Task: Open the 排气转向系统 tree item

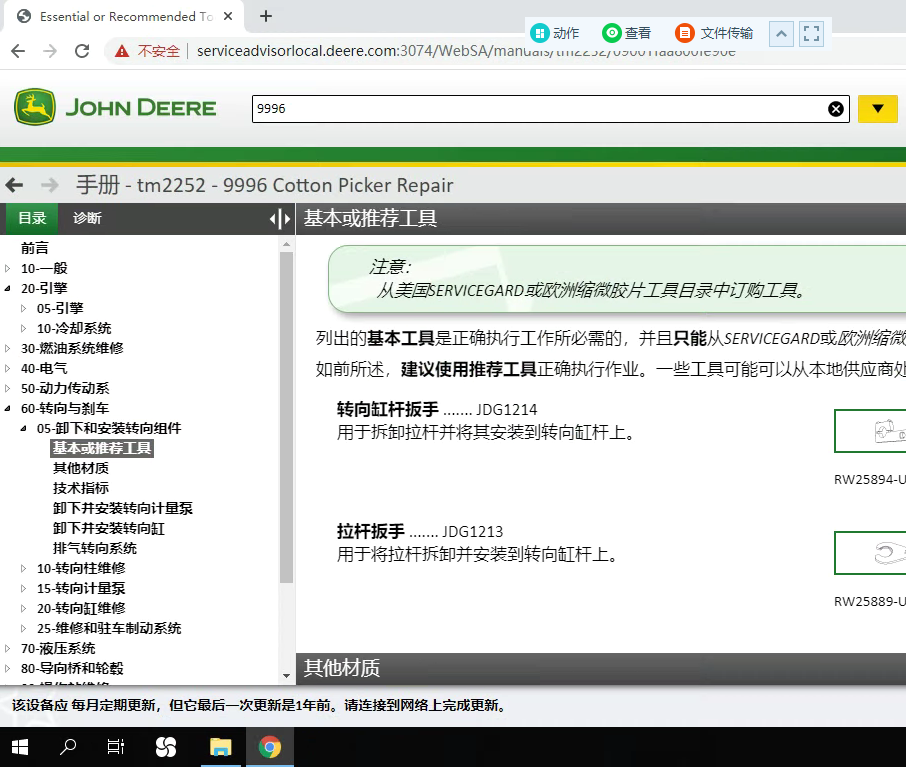Action: 95,548
